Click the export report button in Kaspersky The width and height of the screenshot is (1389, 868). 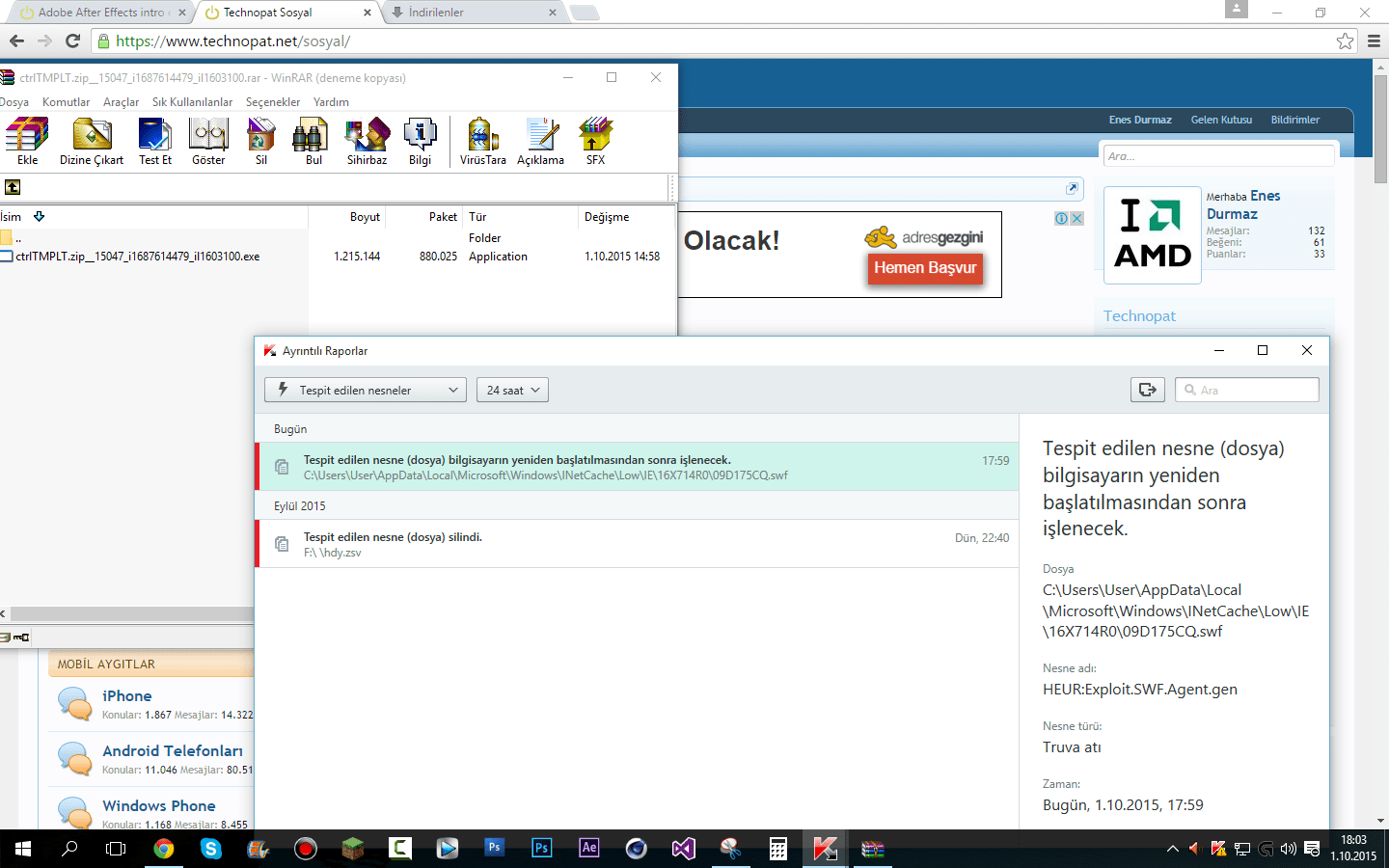[x=1148, y=390]
